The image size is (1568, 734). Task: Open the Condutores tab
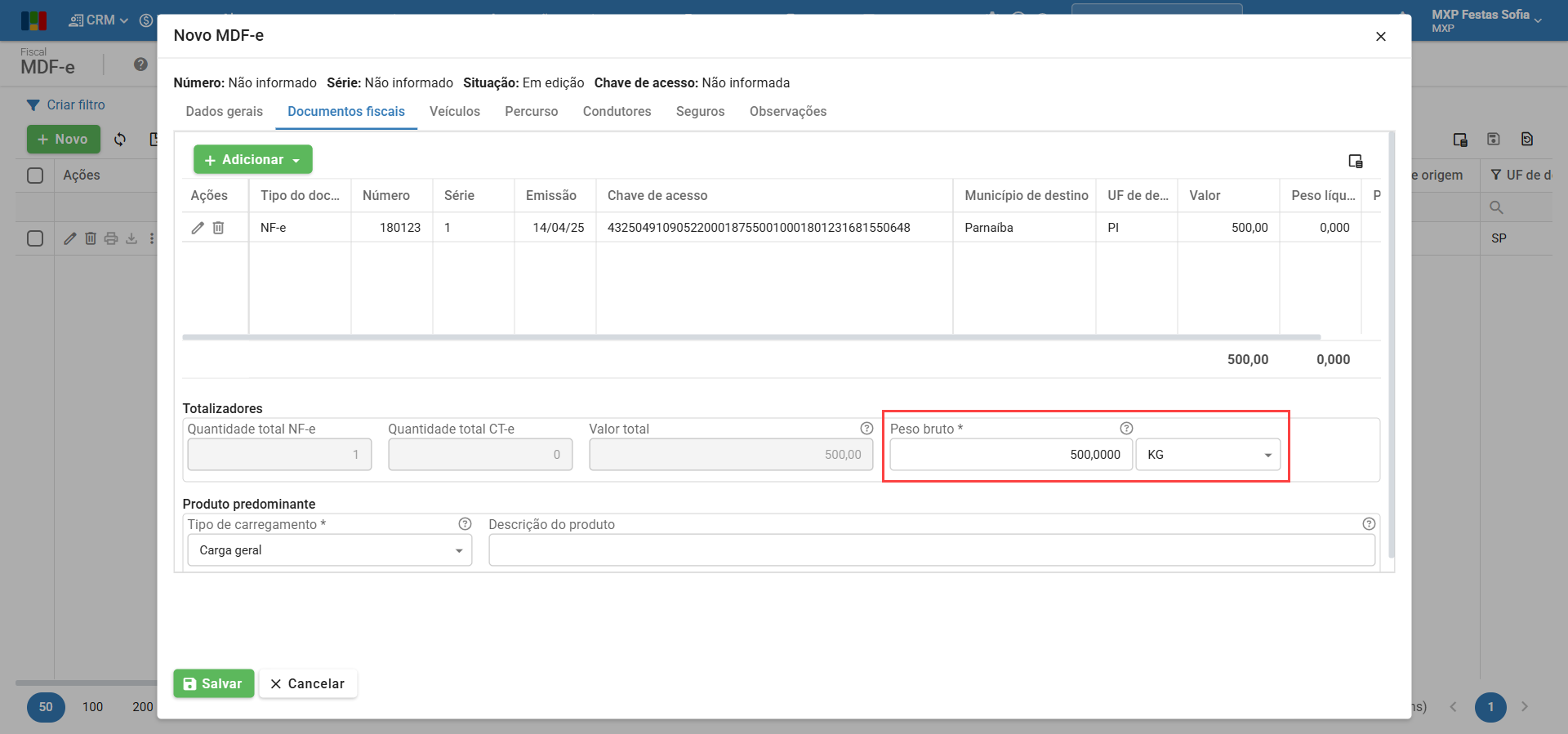coord(617,112)
